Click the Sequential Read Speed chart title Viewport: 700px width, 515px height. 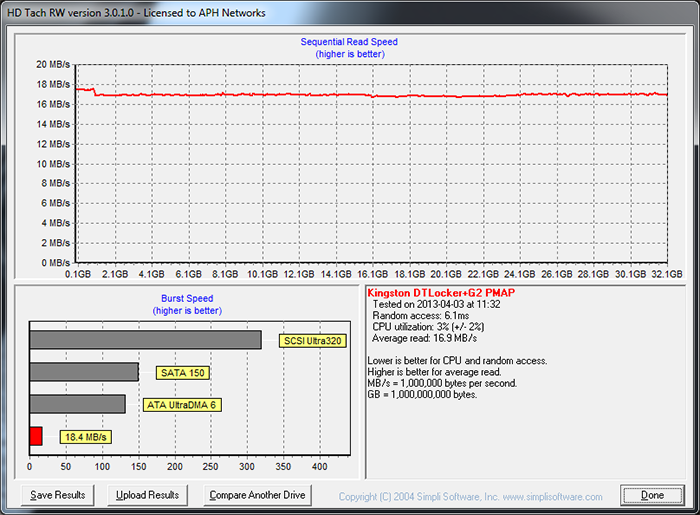coord(349,42)
